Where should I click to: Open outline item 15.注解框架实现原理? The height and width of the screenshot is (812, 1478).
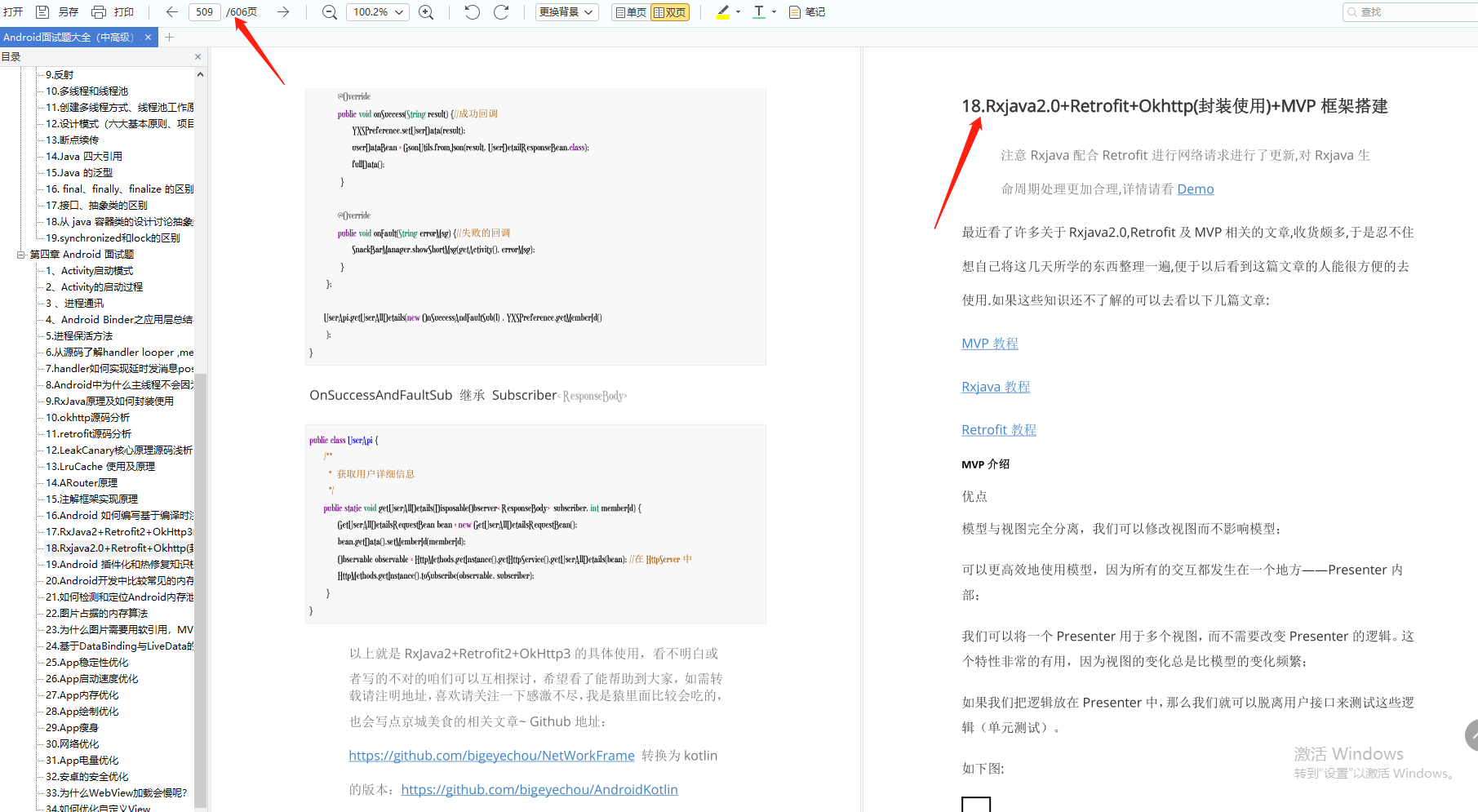[x=92, y=499]
